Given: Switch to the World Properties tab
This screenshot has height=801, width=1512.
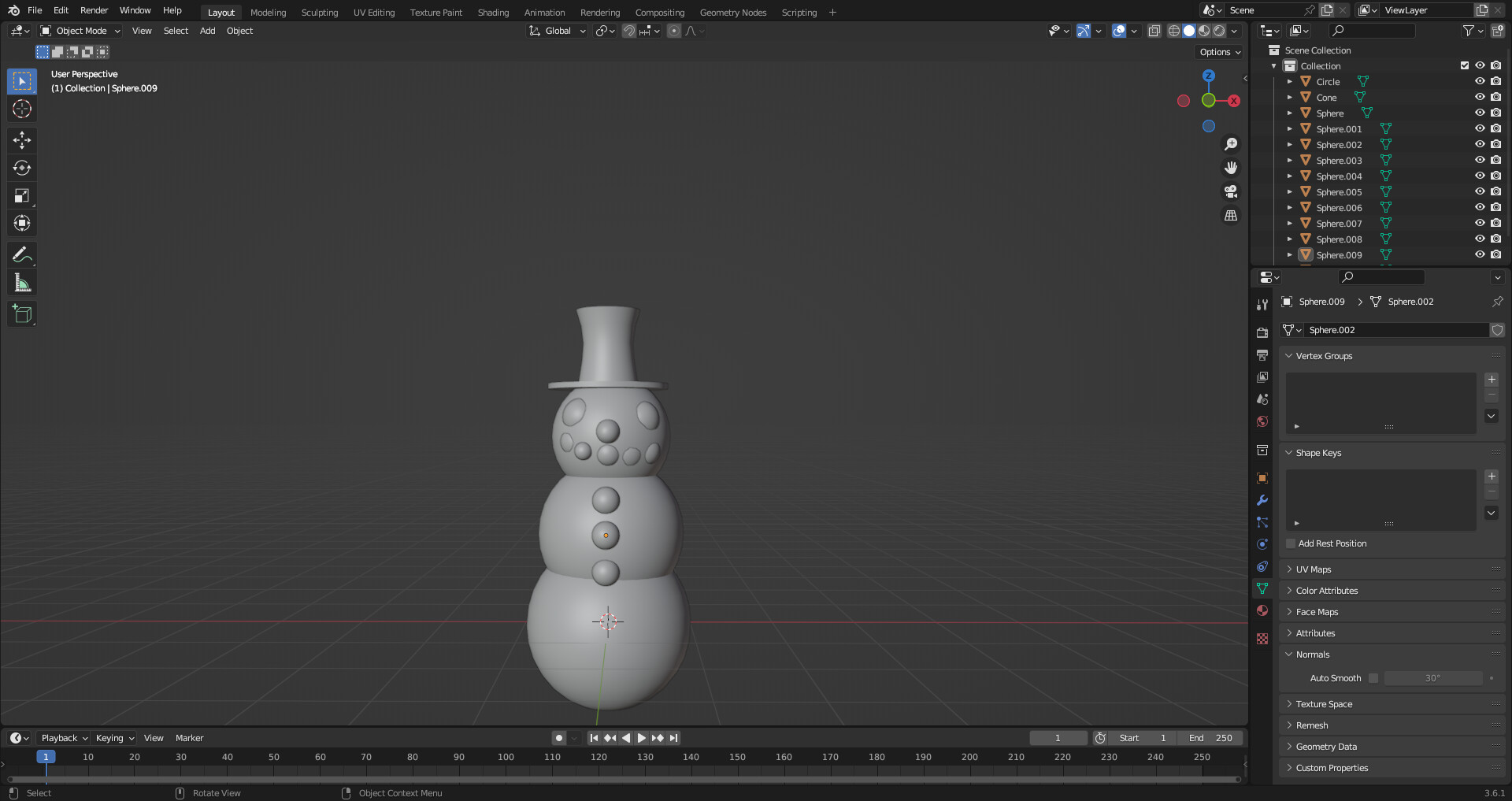Looking at the screenshot, I should point(1262,421).
